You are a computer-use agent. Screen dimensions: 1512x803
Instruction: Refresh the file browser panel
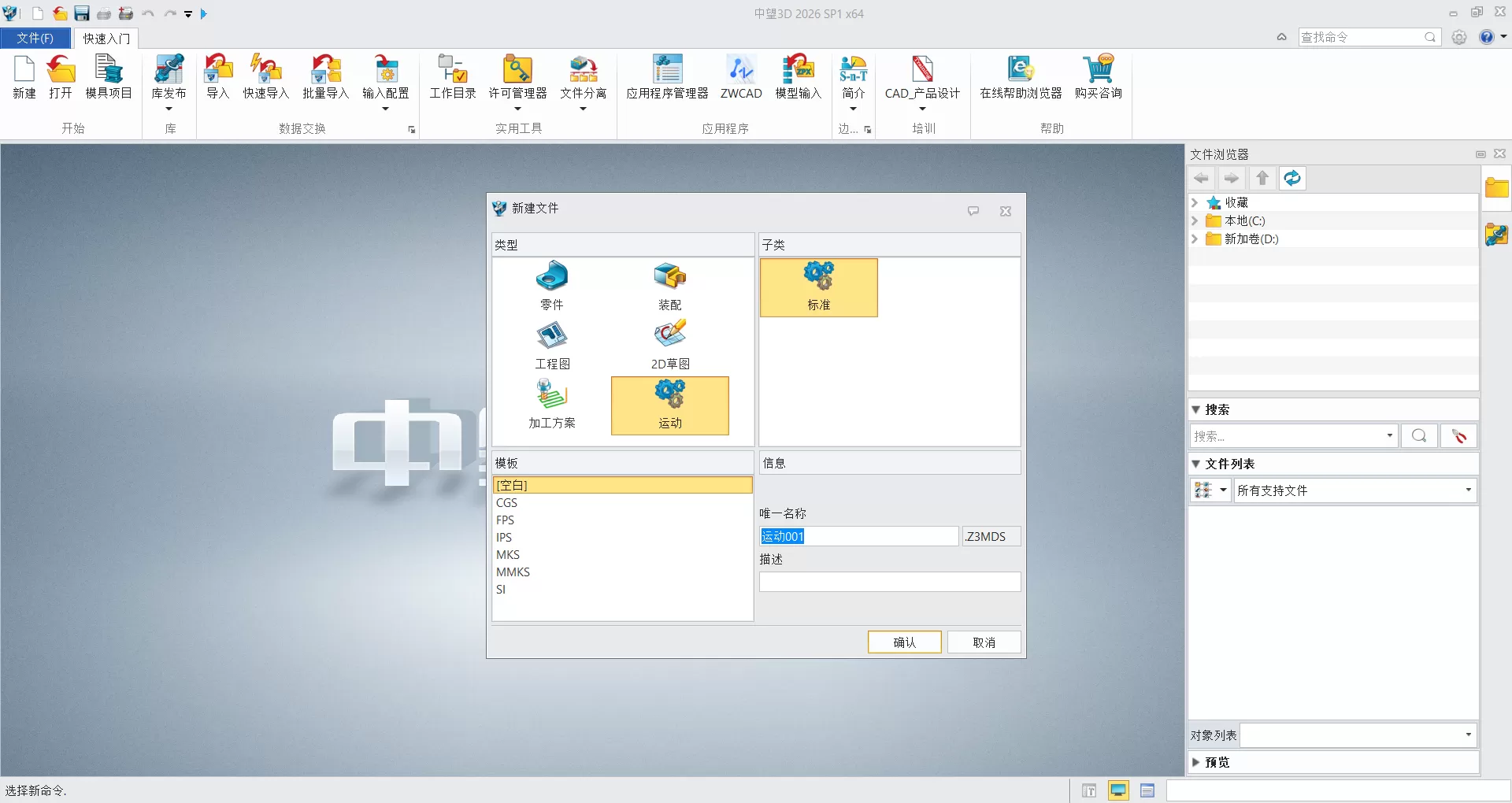coord(1291,179)
